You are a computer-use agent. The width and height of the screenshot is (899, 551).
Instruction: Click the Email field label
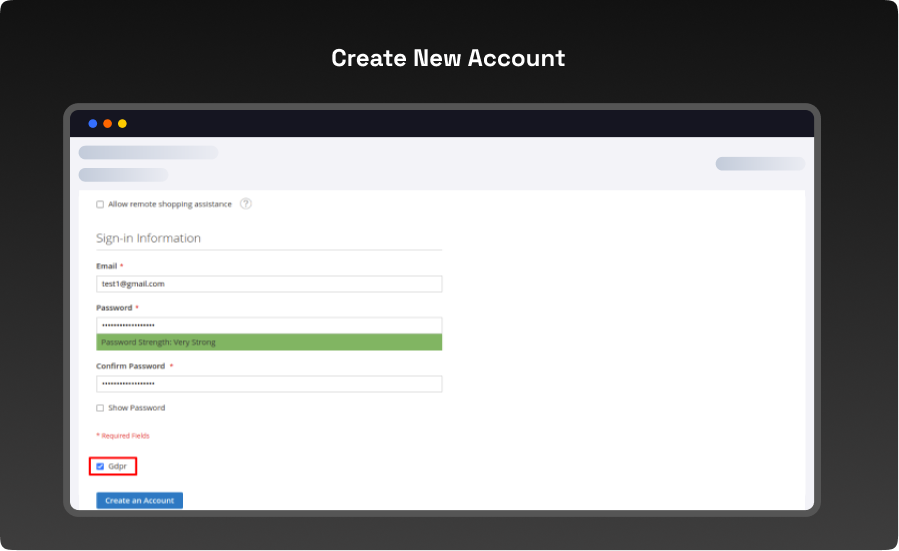pyautogui.click(x=106, y=266)
